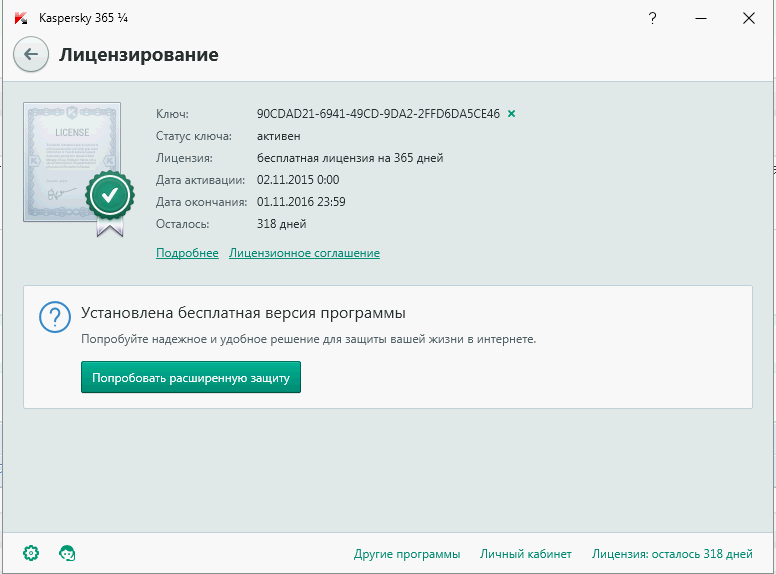Image resolution: width=776 pixels, height=574 pixels.
Task: Delete the license key with green X
Action: pyautogui.click(x=512, y=114)
